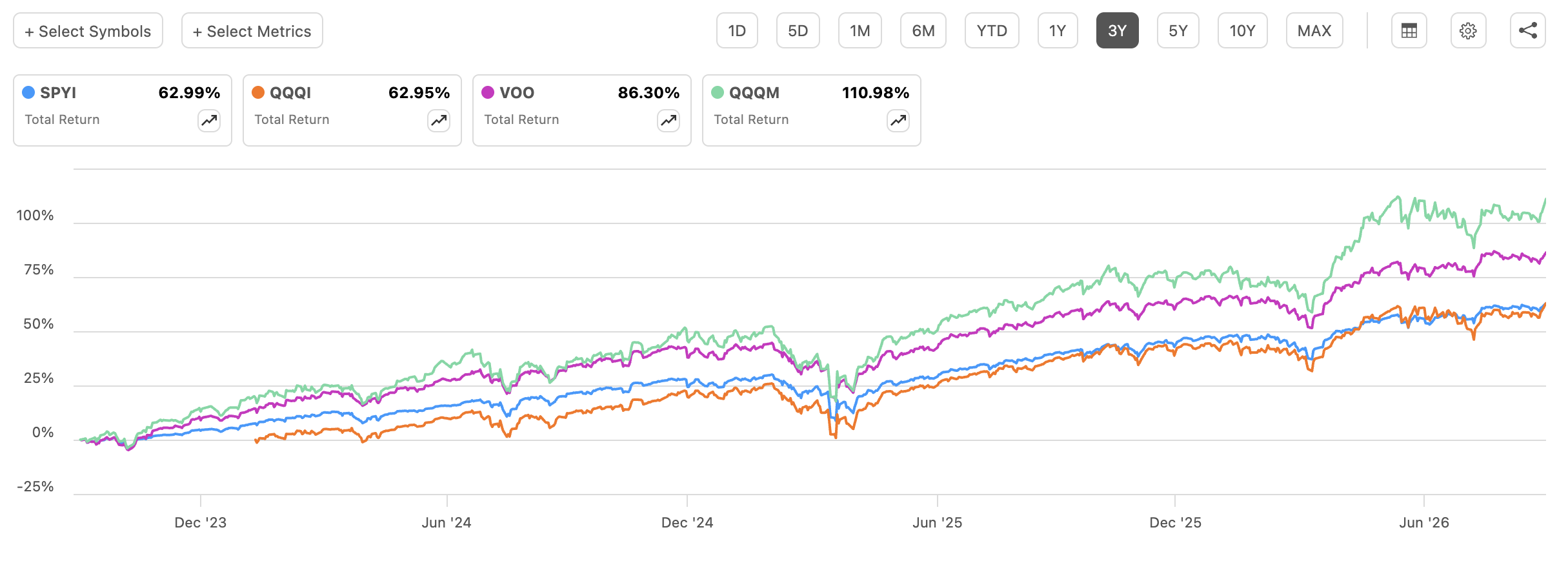The height and width of the screenshot is (563, 1568).
Task: Click the orange QQQI color dot
Action: 258,92
